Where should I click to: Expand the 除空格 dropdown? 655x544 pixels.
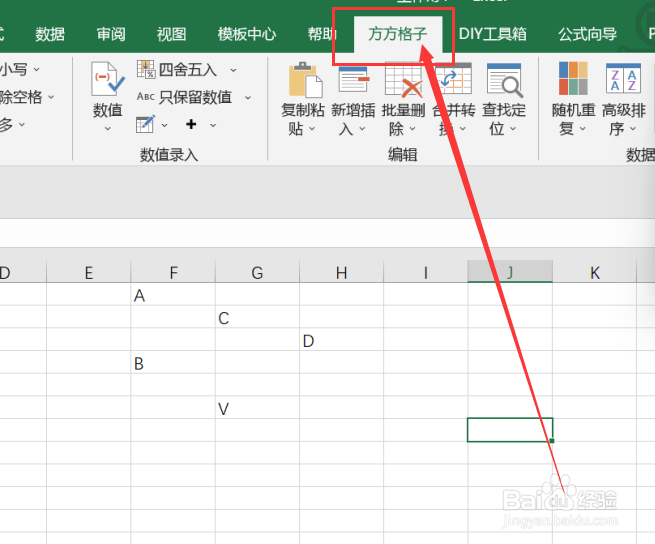point(51,97)
